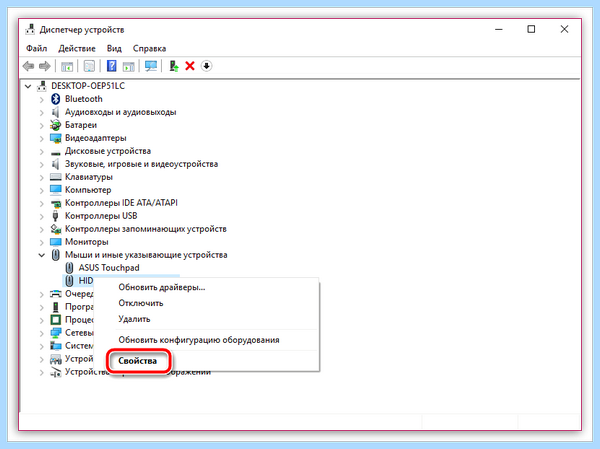The height and width of the screenshot is (449, 600).
Task: Click the red X uninstall device icon
Action: click(x=190, y=66)
